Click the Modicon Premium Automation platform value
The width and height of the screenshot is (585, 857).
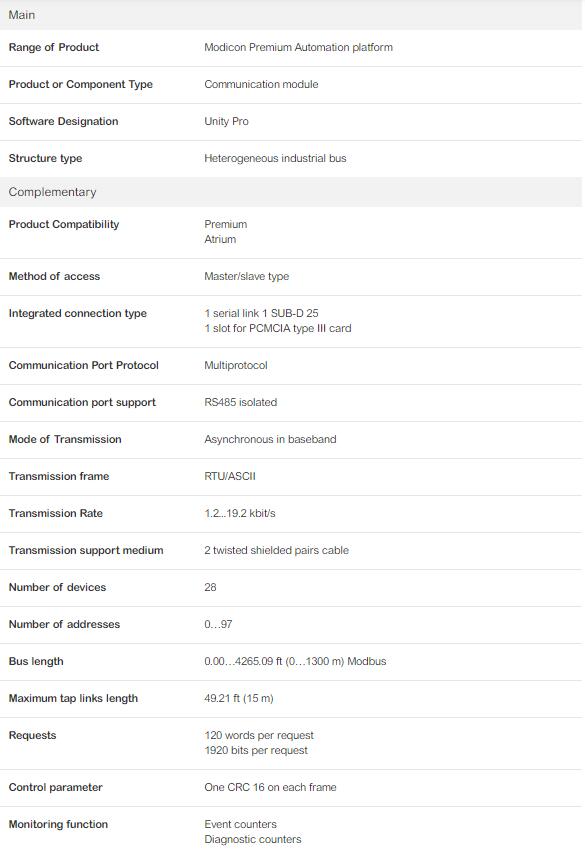[x=299, y=48]
